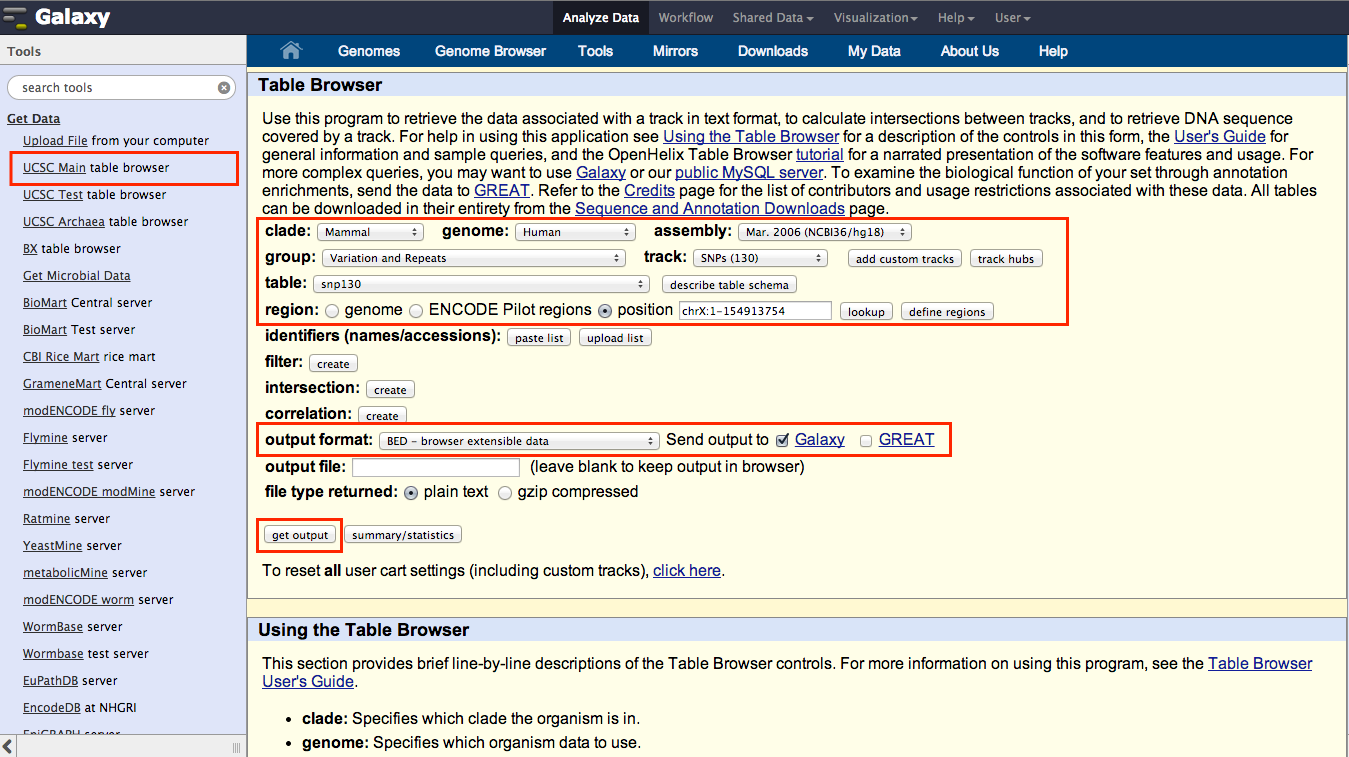Open the output format dropdown
Viewport: 1349px width, 757px height.
[x=519, y=440]
